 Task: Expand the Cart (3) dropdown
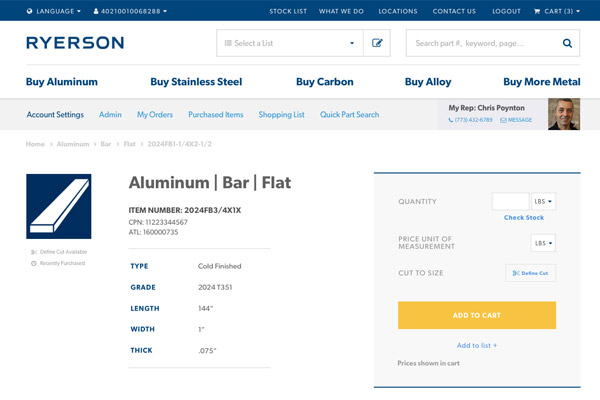(557, 11)
